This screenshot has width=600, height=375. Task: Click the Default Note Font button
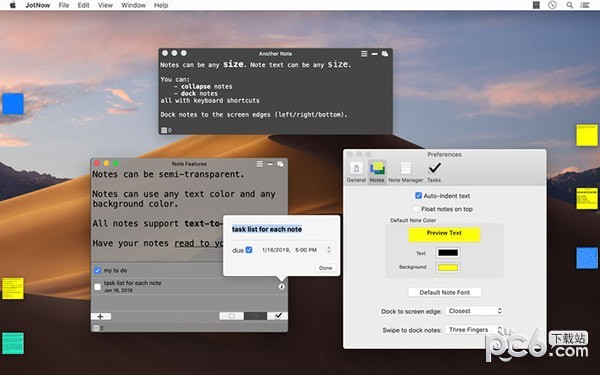[x=445, y=292]
